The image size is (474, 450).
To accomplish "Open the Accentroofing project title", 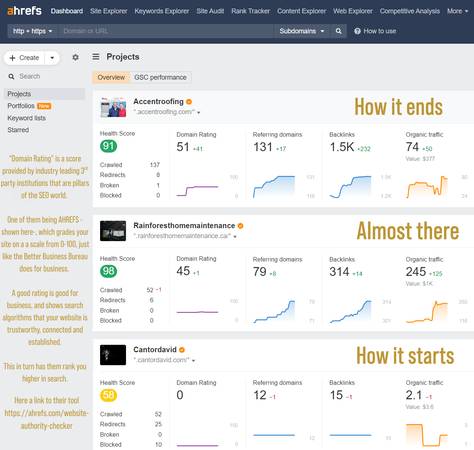I will pyautogui.click(x=158, y=101).
